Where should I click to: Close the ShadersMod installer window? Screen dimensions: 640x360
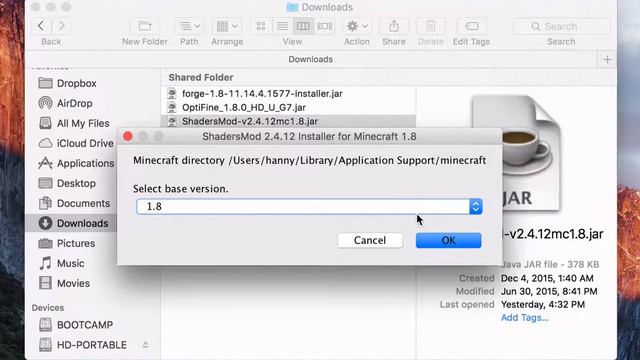pos(128,136)
